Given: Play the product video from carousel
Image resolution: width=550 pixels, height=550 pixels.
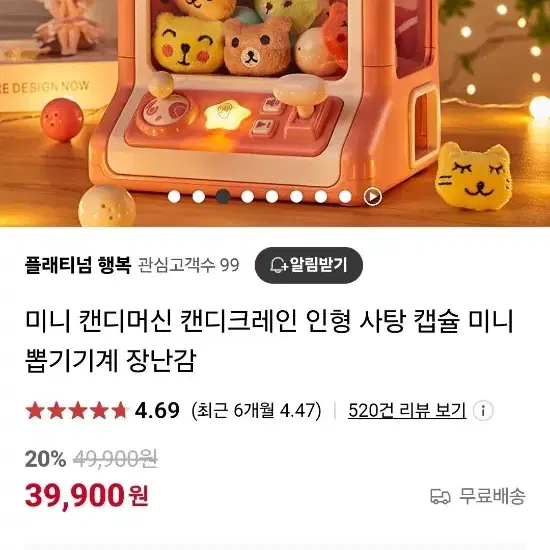Looking at the screenshot, I should [373, 196].
